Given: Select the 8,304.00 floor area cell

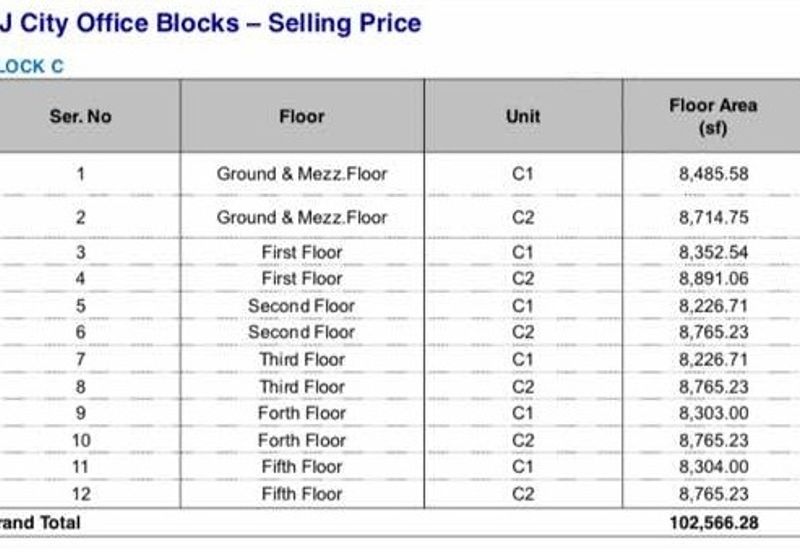Looking at the screenshot, I should [712, 467].
